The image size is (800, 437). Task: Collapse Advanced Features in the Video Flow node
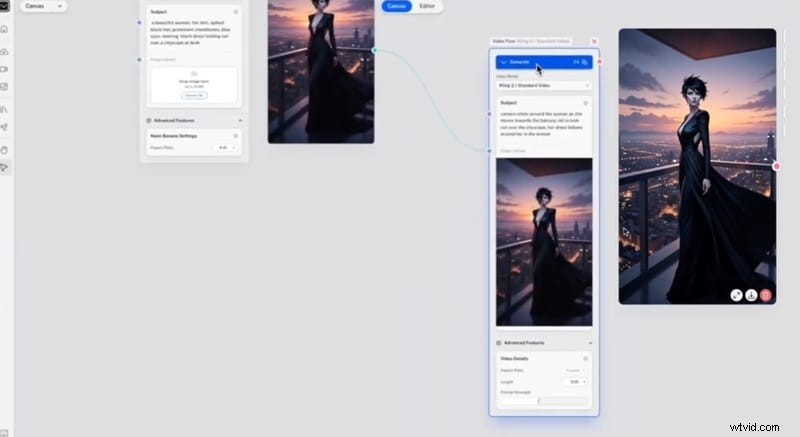point(589,342)
